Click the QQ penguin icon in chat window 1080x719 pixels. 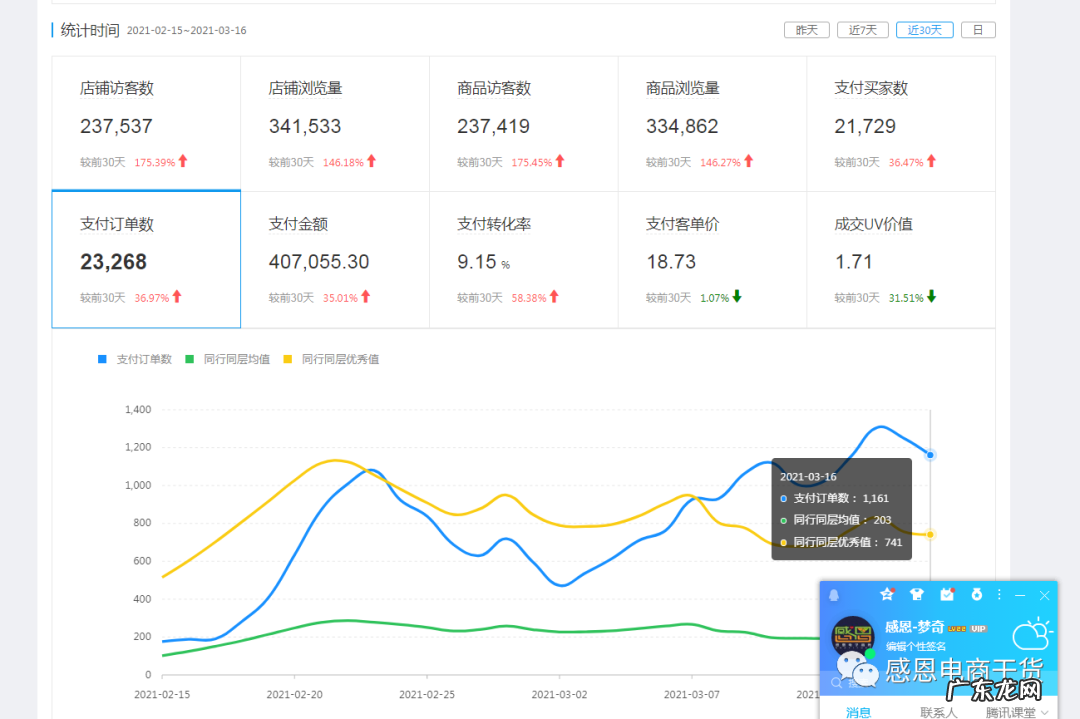(x=834, y=596)
